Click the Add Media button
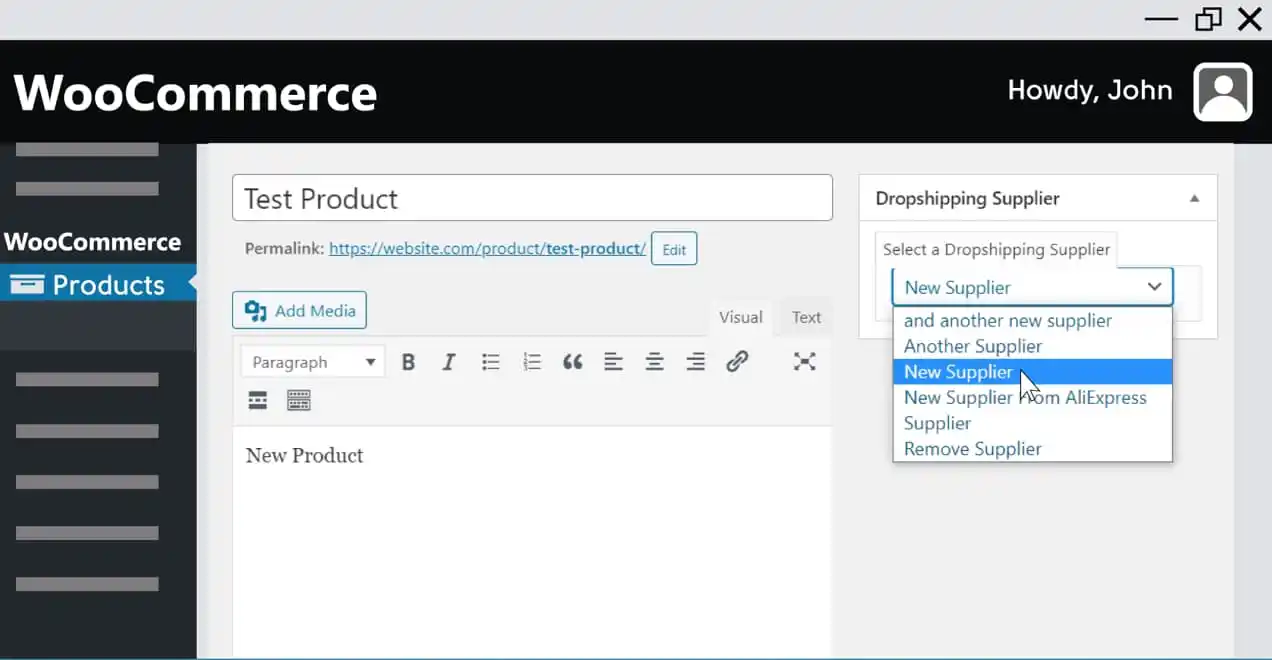Viewport: 1272px width, 660px height. pos(300,310)
